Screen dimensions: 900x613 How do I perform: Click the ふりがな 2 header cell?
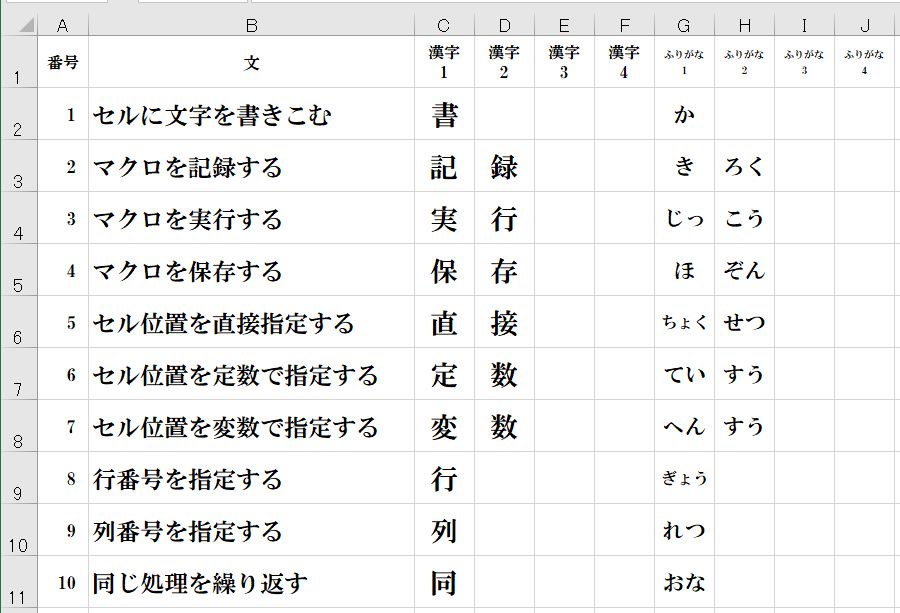point(744,62)
